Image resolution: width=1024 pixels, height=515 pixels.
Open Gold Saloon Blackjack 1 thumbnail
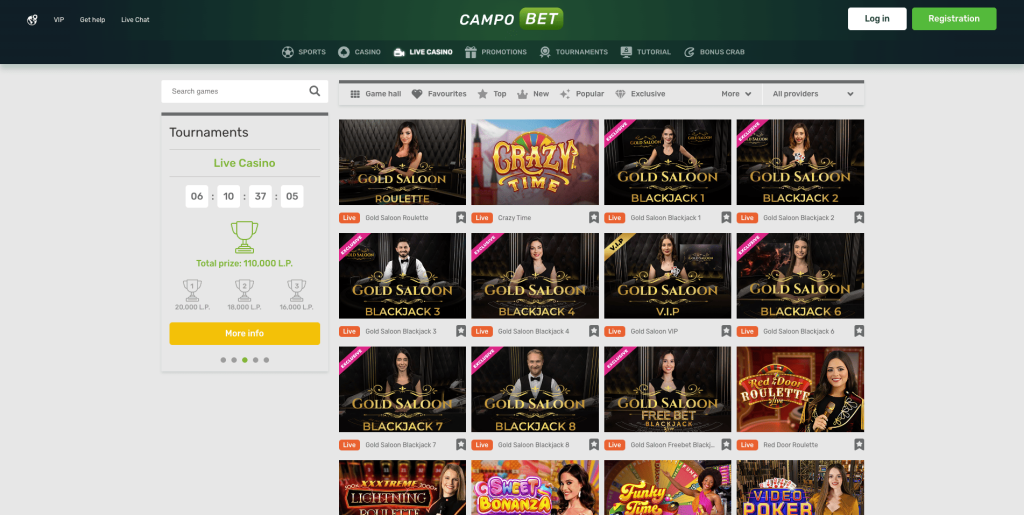click(x=667, y=162)
